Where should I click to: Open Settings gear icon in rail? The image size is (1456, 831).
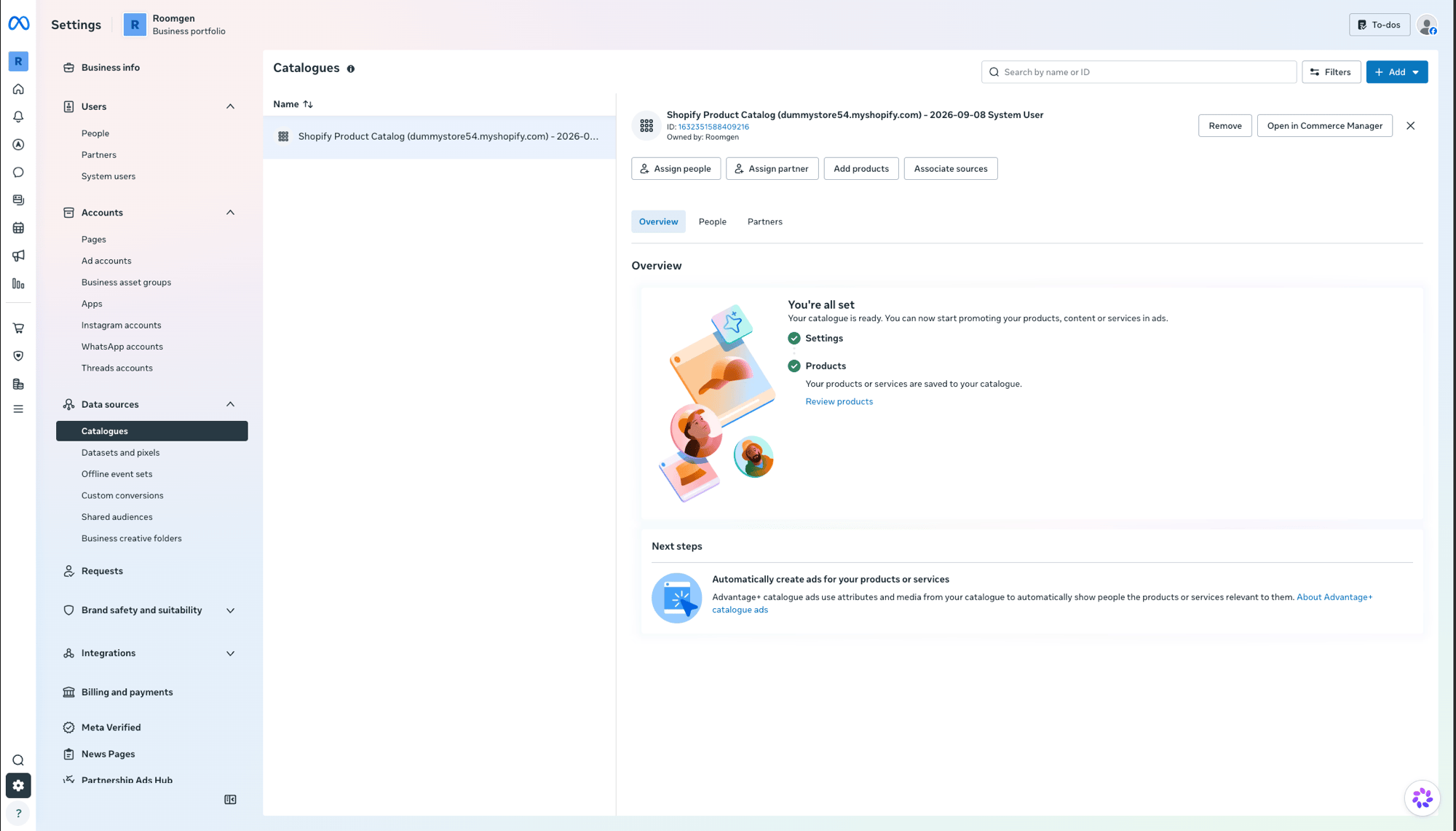[x=18, y=786]
